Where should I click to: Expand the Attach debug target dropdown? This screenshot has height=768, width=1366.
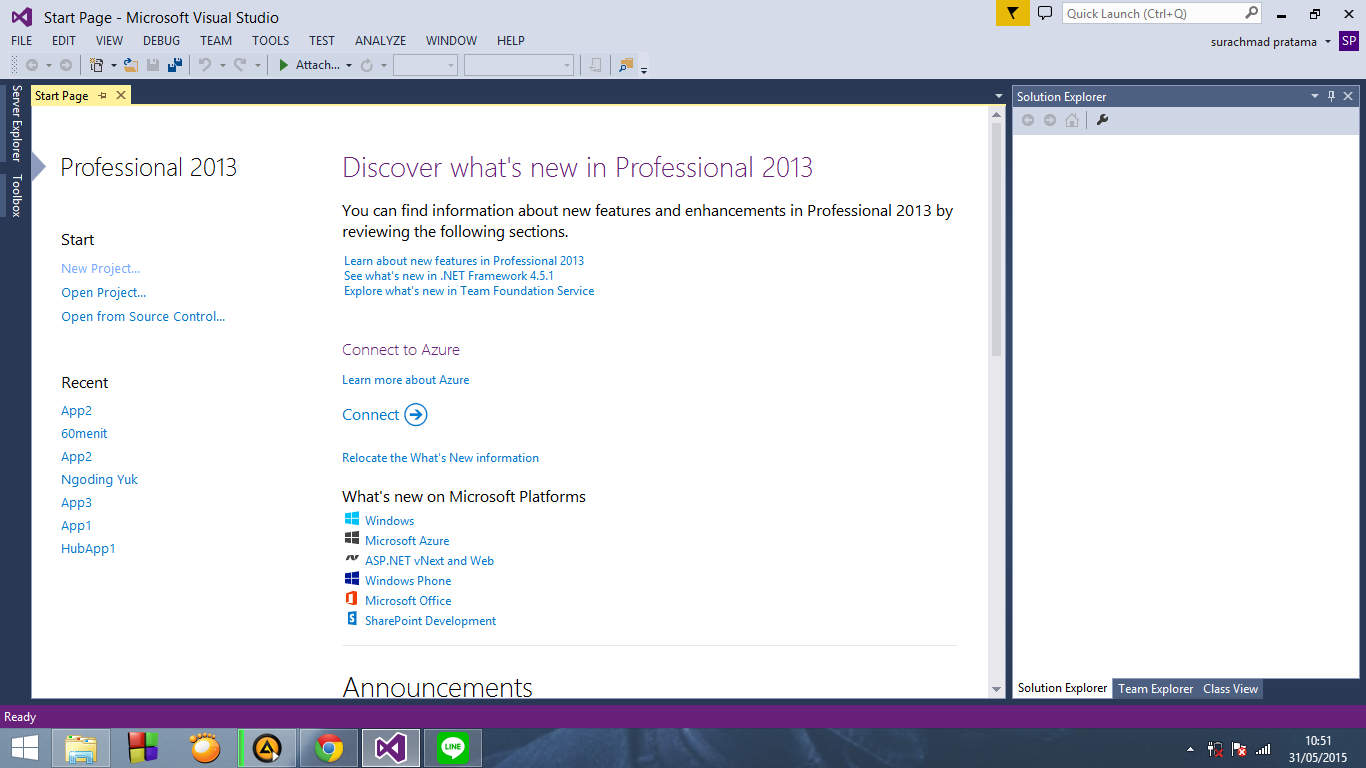349,65
